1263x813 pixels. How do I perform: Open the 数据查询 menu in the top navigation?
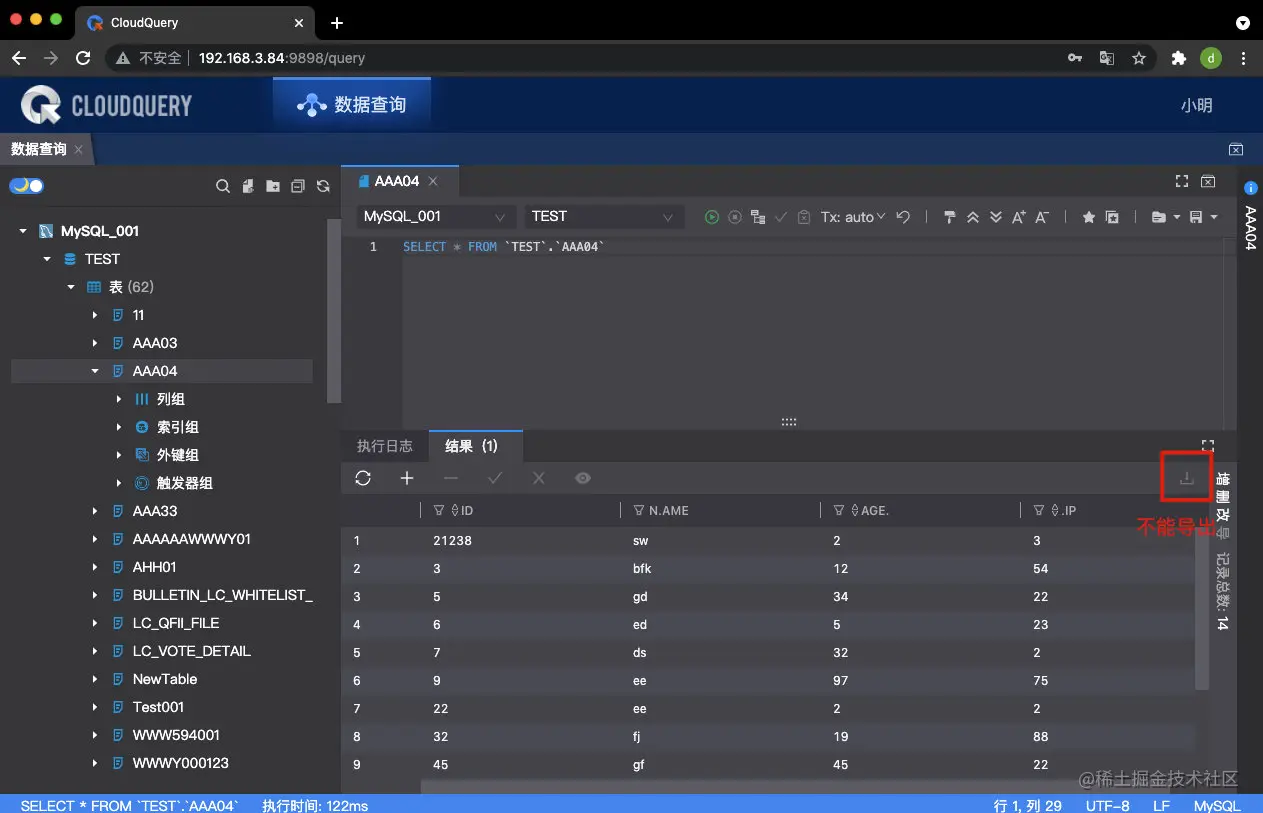click(352, 104)
